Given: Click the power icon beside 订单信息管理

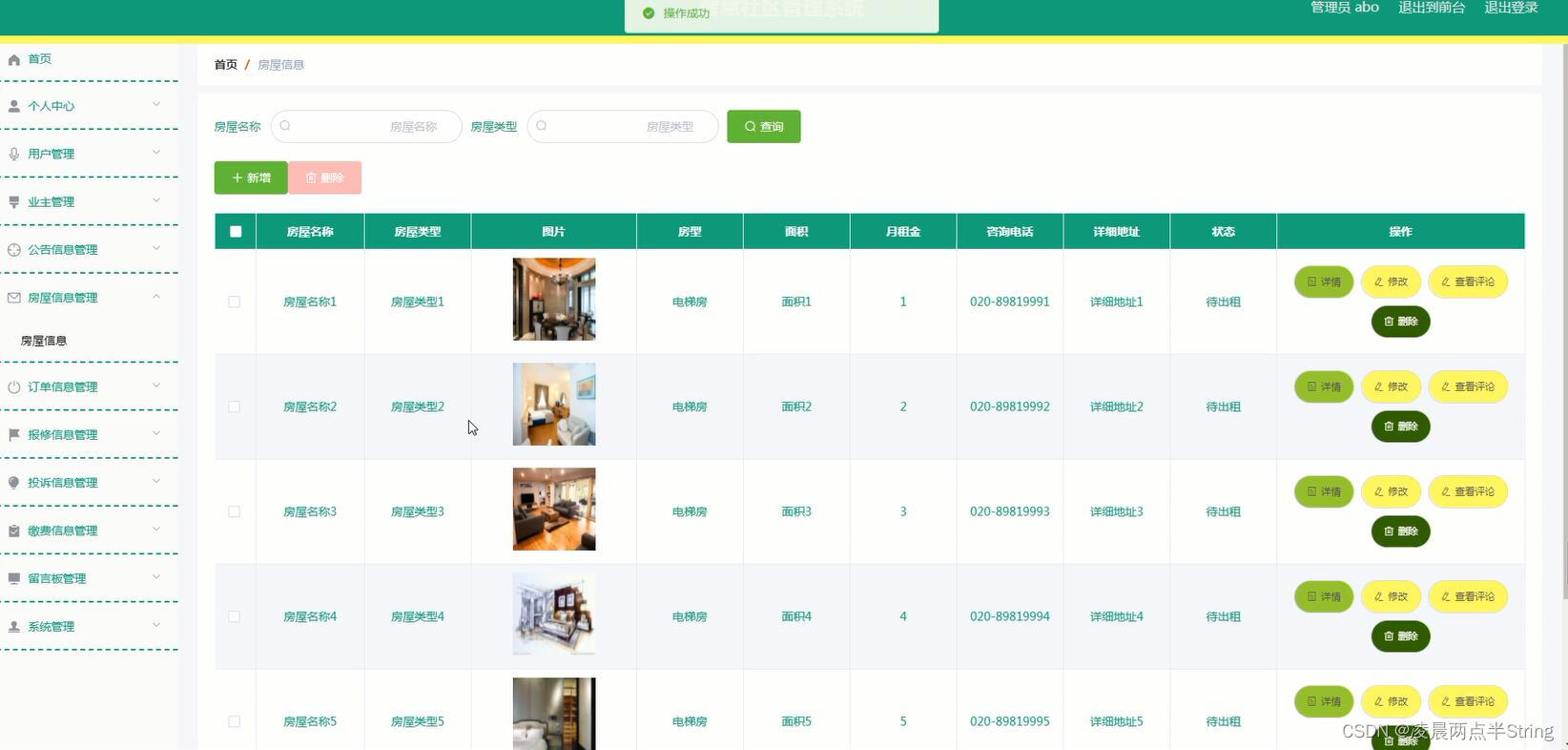Looking at the screenshot, I should coord(14,387).
